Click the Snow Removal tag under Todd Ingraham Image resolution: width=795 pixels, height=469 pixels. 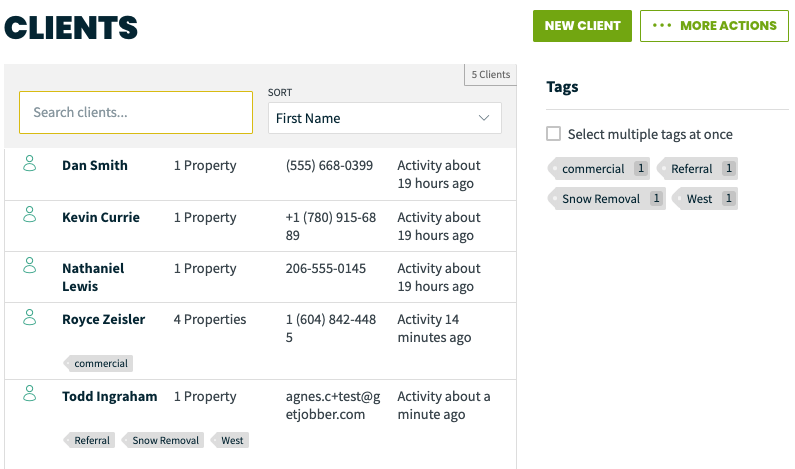tap(163, 440)
